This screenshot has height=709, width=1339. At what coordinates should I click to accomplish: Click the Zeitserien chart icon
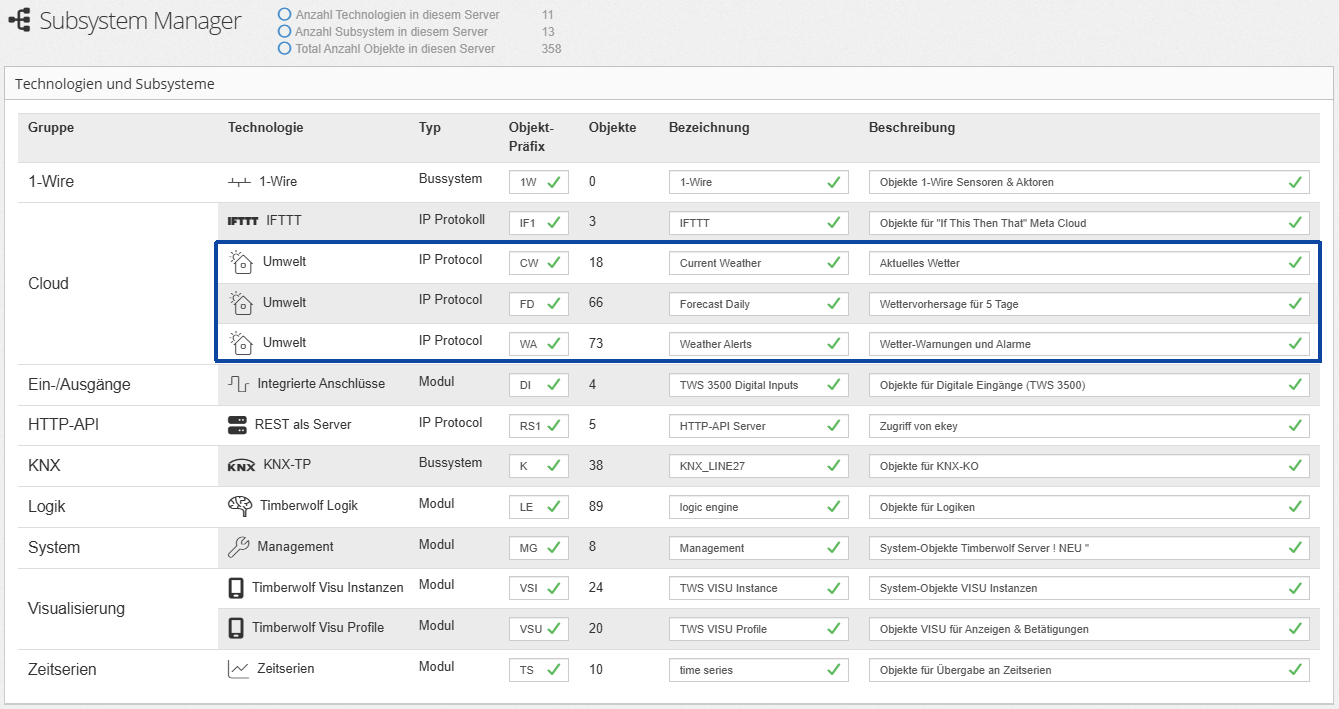pos(238,669)
